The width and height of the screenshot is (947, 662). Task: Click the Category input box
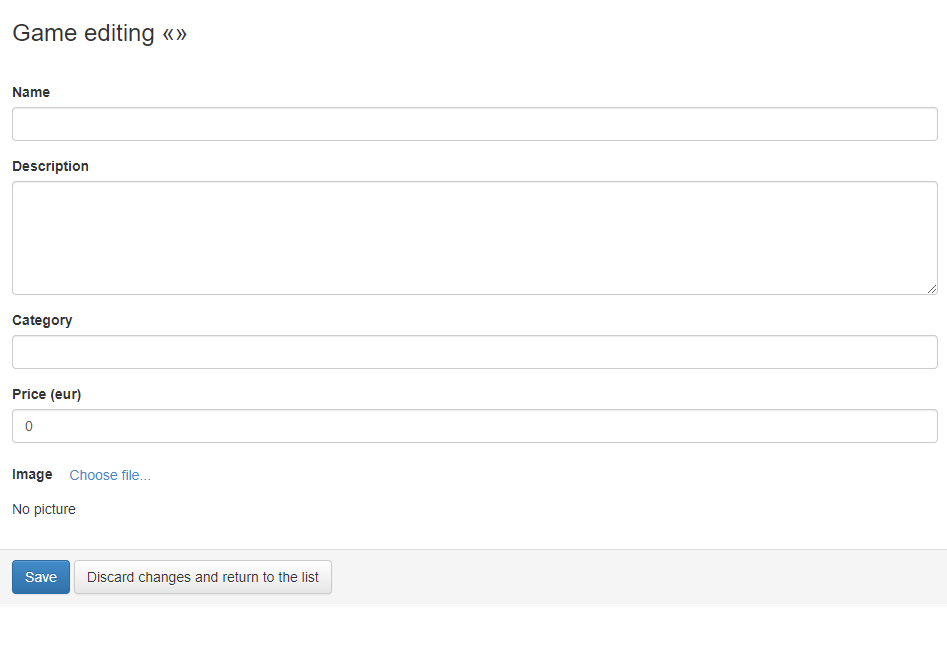(475, 352)
